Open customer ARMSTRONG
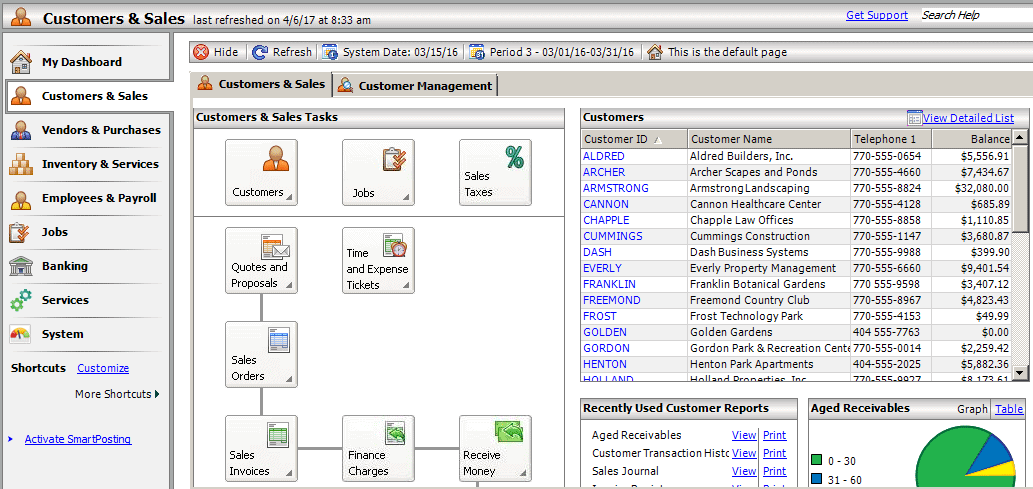This screenshot has height=489, width=1033. tap(615, 188)
